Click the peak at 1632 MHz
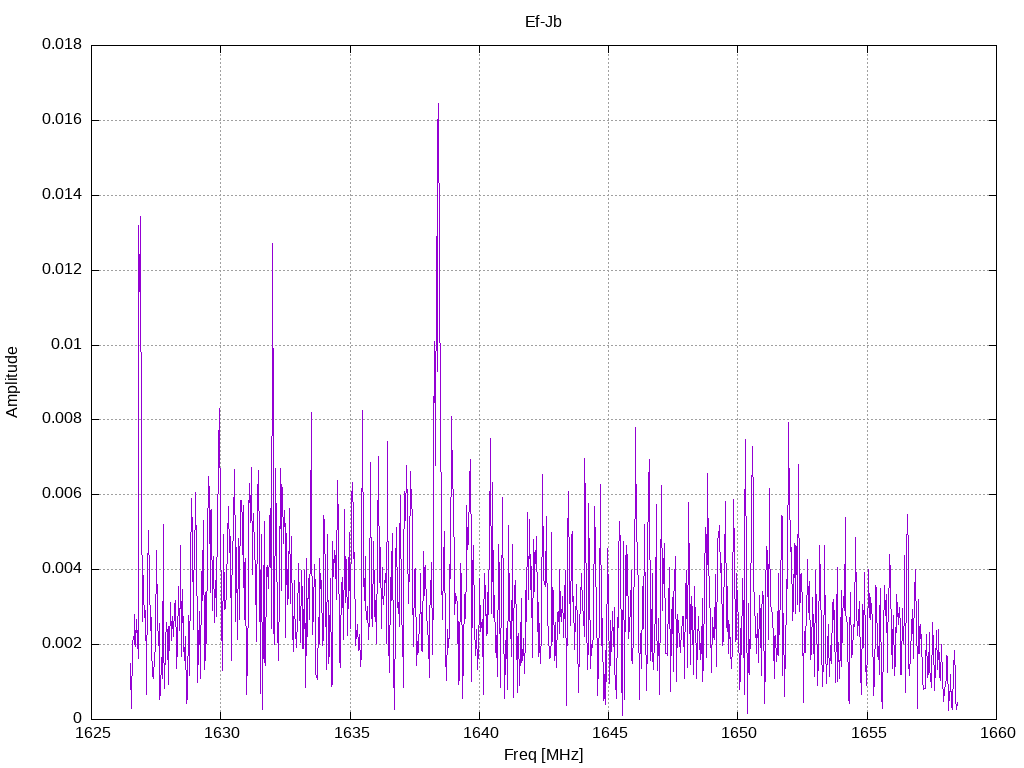The image size is (1024, 768). click(x=272, y=245)
